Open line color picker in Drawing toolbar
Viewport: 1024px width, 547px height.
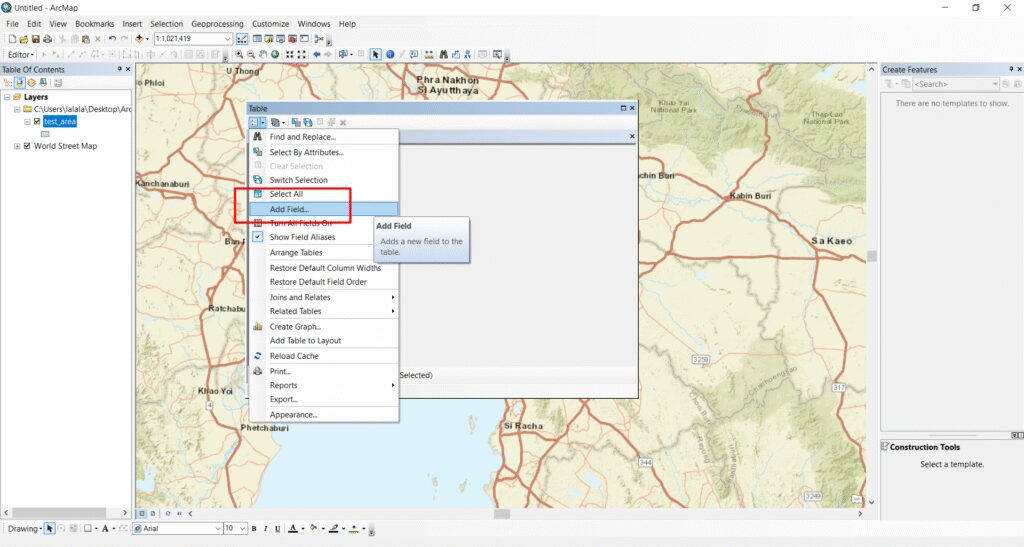pos(336,529)
